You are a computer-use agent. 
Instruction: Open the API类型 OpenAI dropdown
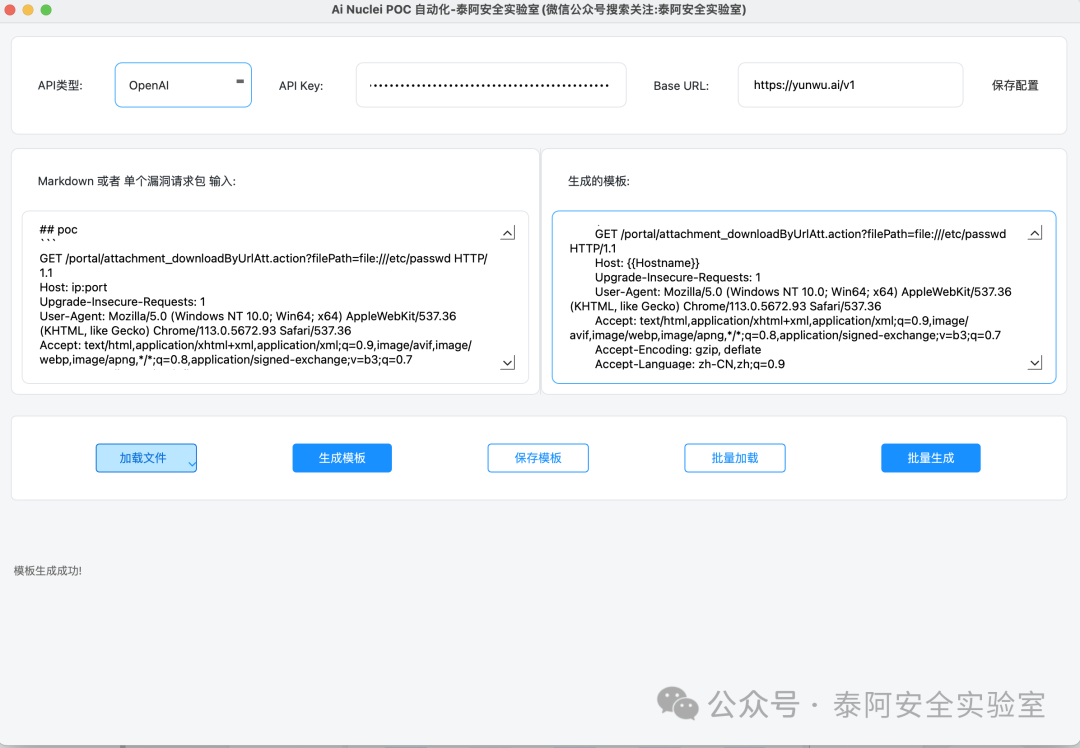[183, 85]
